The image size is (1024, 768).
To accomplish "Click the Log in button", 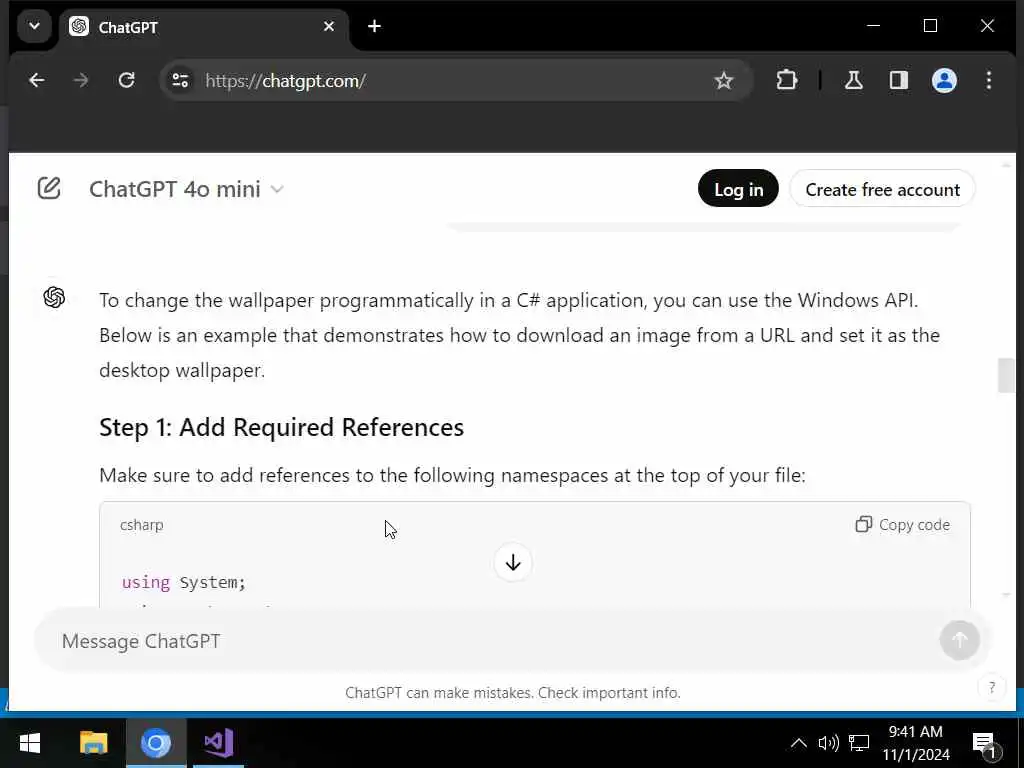I will click(x=738, y=189).
